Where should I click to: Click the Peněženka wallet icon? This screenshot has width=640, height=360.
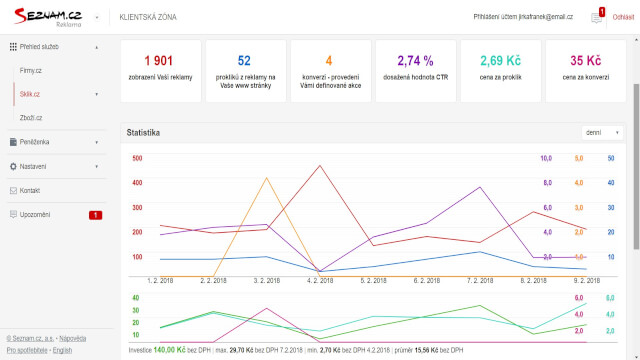[13, 142]
